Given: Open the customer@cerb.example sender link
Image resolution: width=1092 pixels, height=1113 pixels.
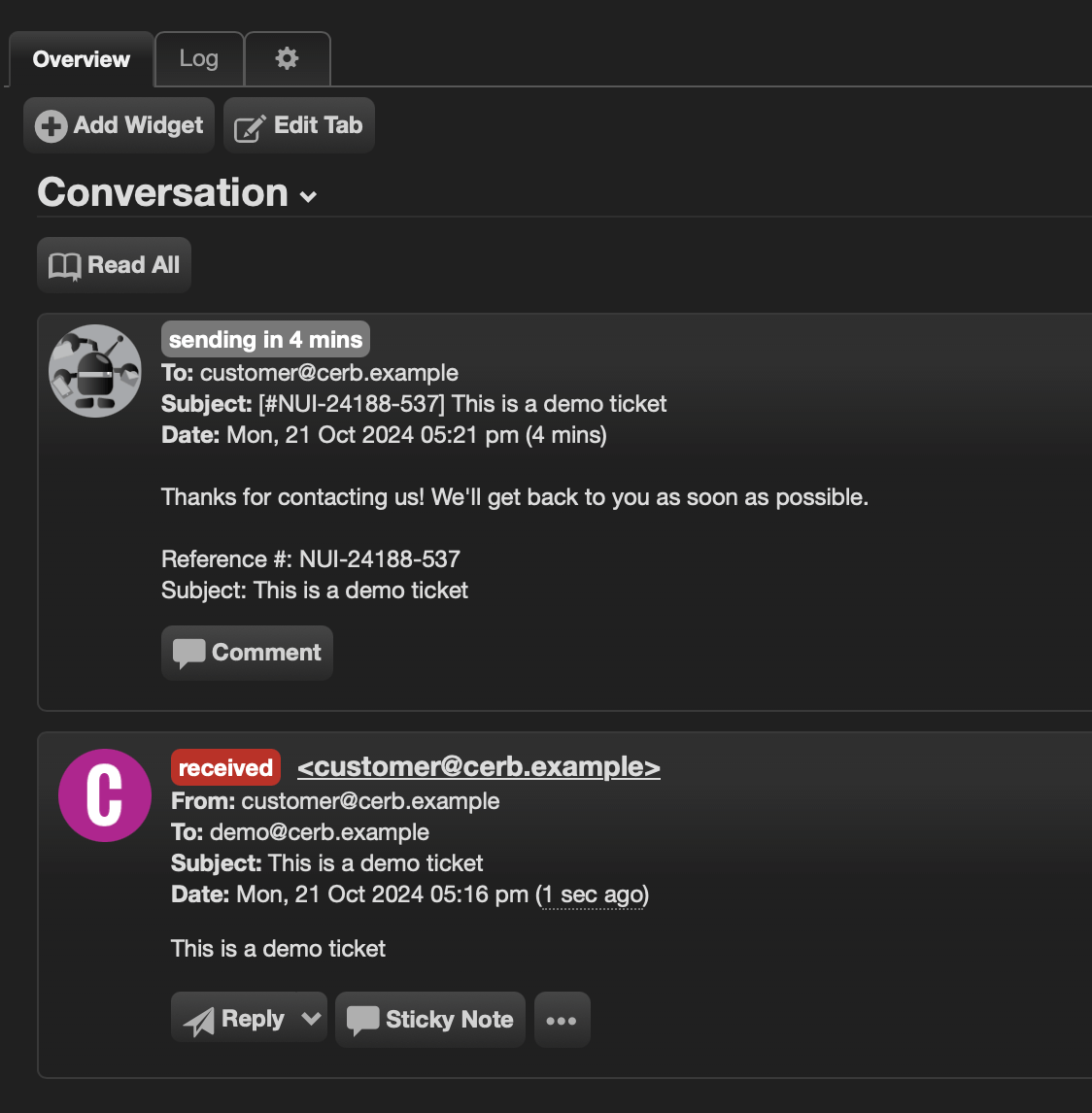Looking at the screenshot, I should click(x=479, y=766).
